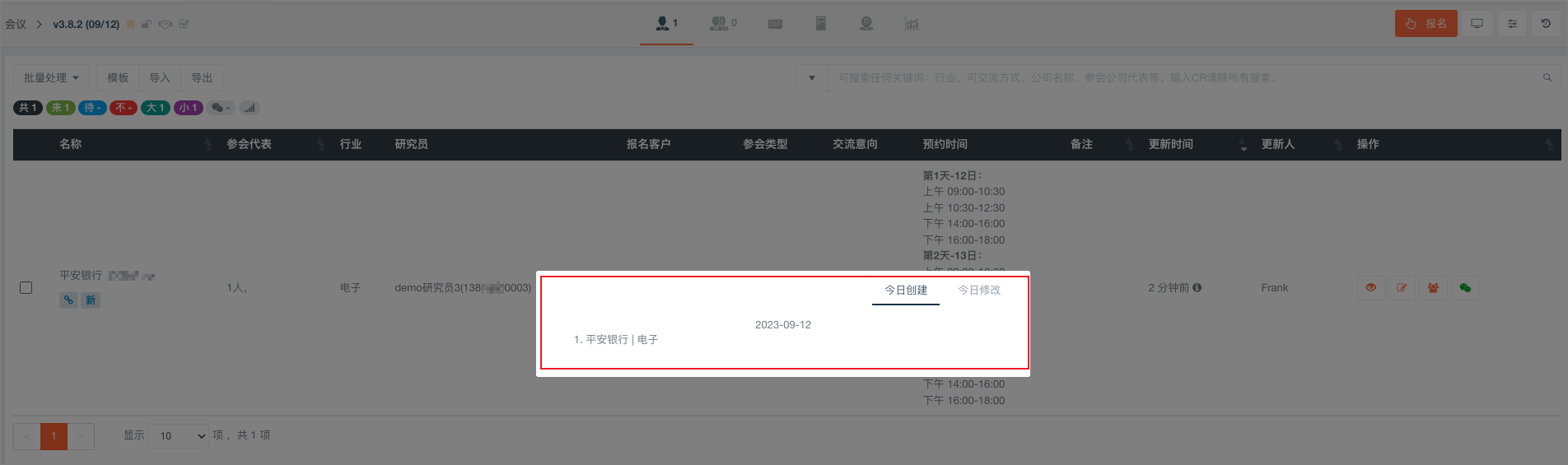The width and height of the screenshot is (1568, 465).
Task: Click the 模板 button
Action: [118, 78]
